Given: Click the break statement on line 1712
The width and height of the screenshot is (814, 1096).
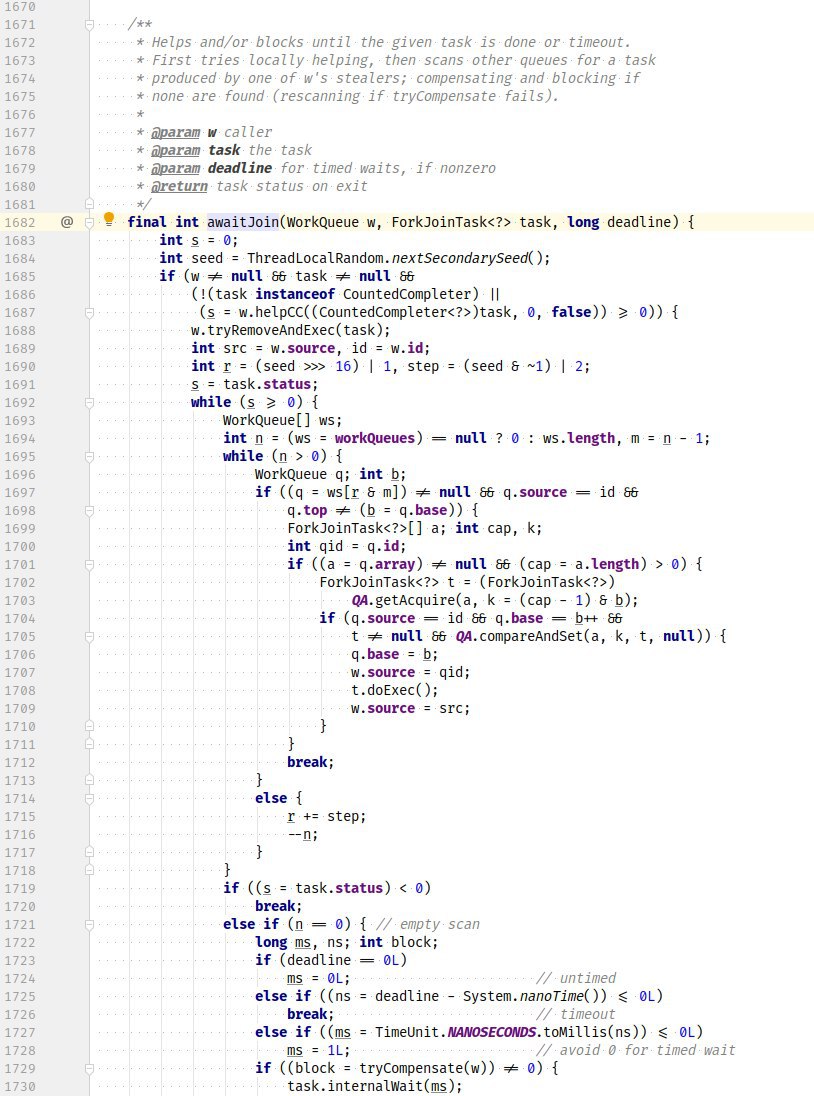Looking at the screenshot, I should 310,762.
